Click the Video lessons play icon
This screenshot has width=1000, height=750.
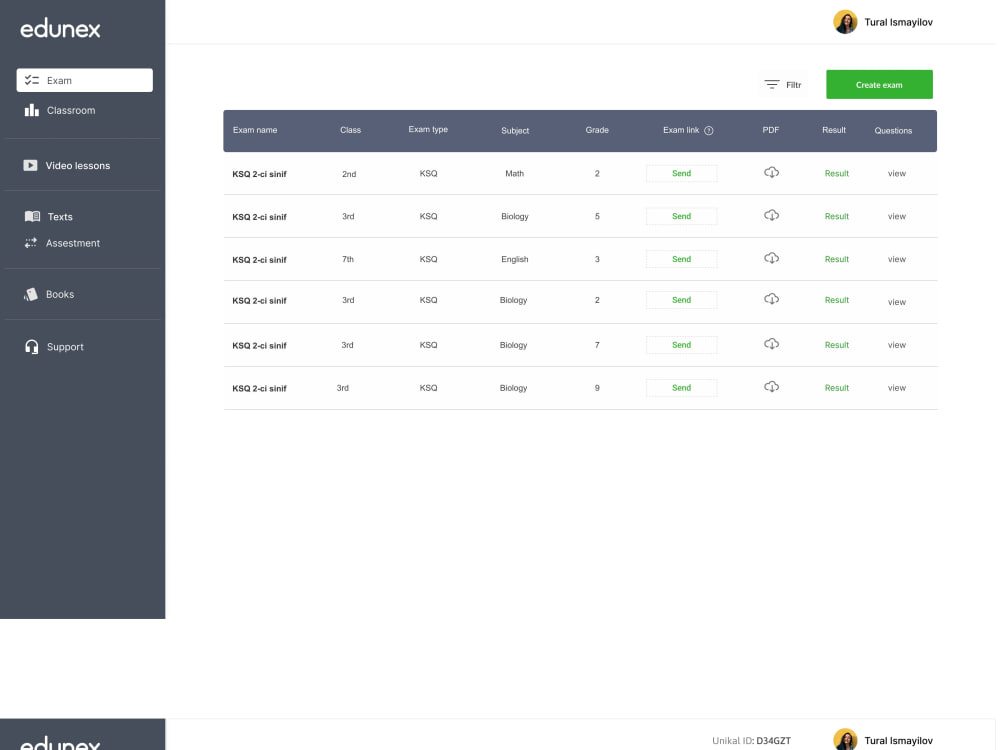(x=31, y=165)
